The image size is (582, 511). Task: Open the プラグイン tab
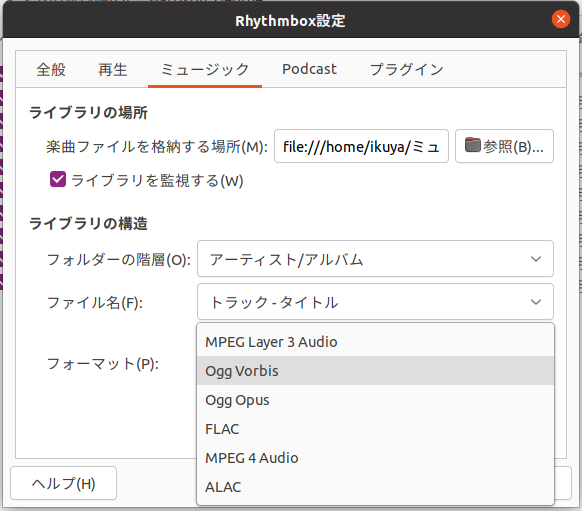tap(406, 69)
